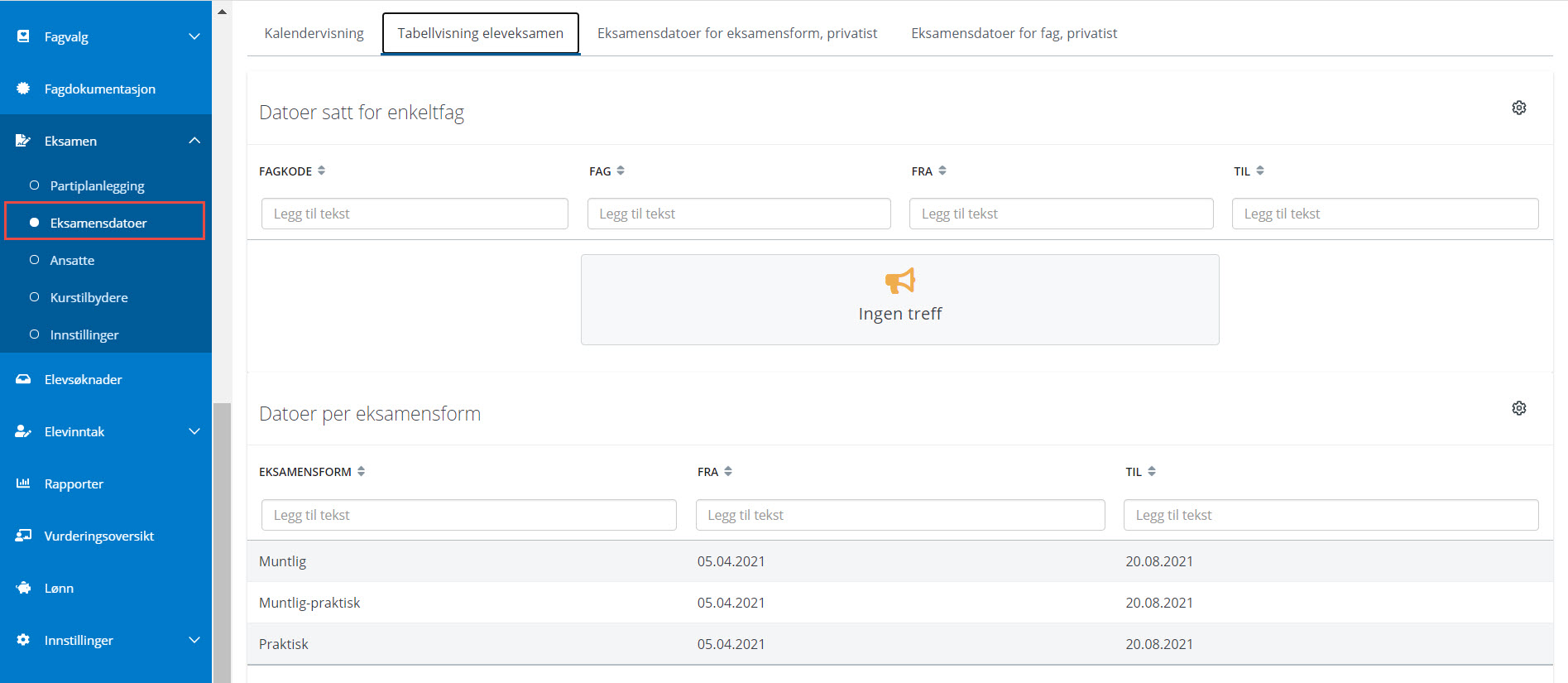Click the Fagdokumentasjon gear icon

[x=23, y=89]
